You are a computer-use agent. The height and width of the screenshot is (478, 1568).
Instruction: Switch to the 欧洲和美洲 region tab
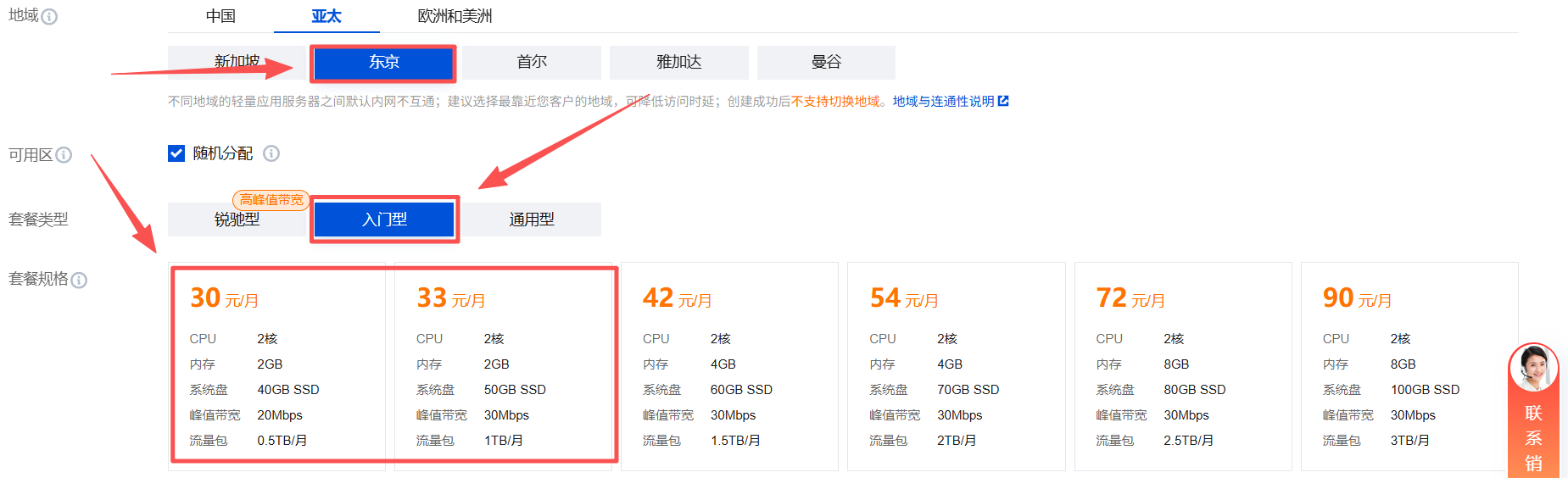(x=455, y=16)
